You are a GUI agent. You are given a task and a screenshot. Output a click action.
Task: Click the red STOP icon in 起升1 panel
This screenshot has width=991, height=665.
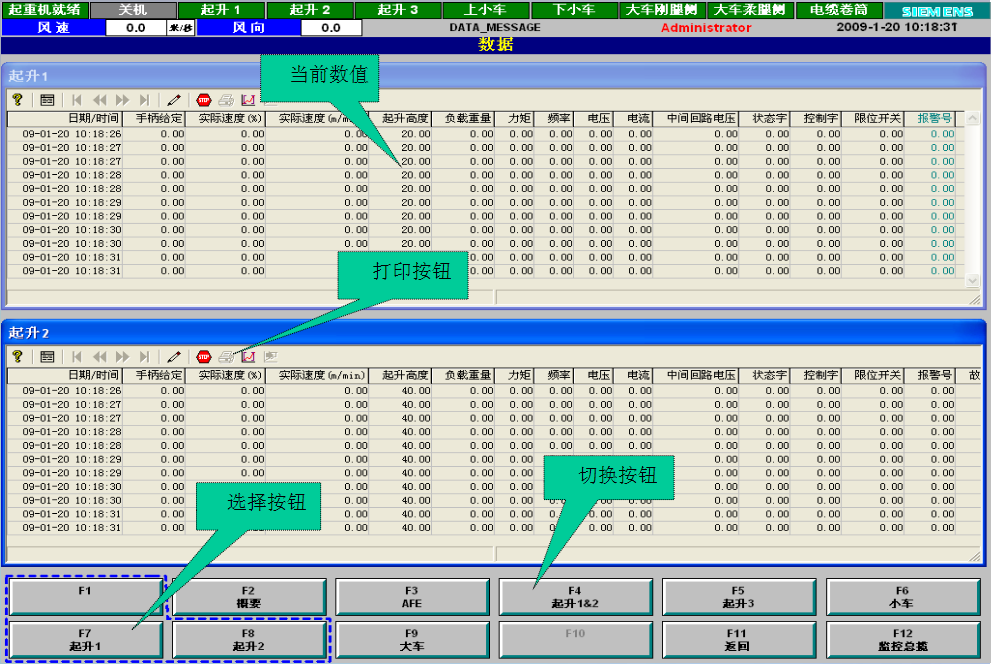point(204,100)
